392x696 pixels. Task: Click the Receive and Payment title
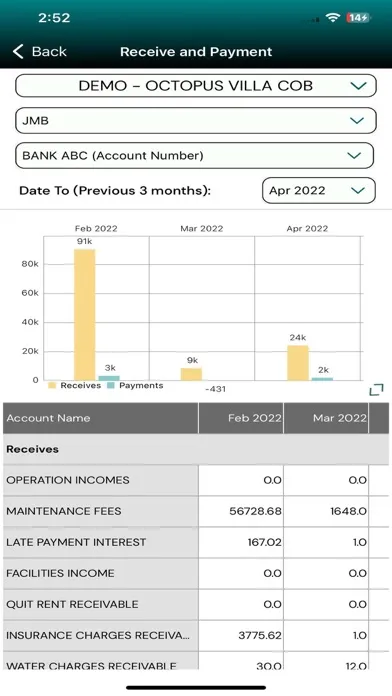point(196,51)
